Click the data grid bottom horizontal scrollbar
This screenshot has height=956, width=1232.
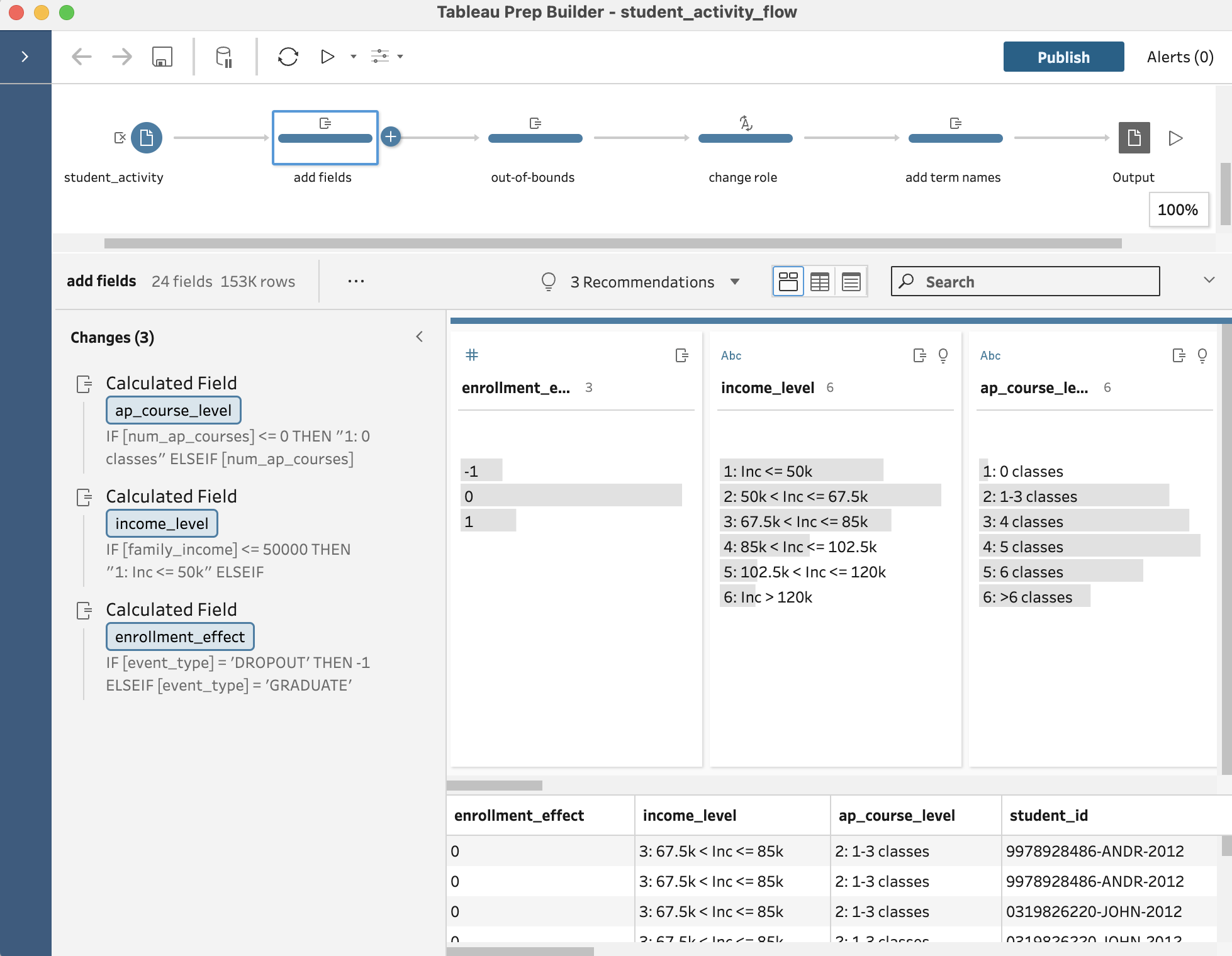pyautogui.click(x=520, y=951)
